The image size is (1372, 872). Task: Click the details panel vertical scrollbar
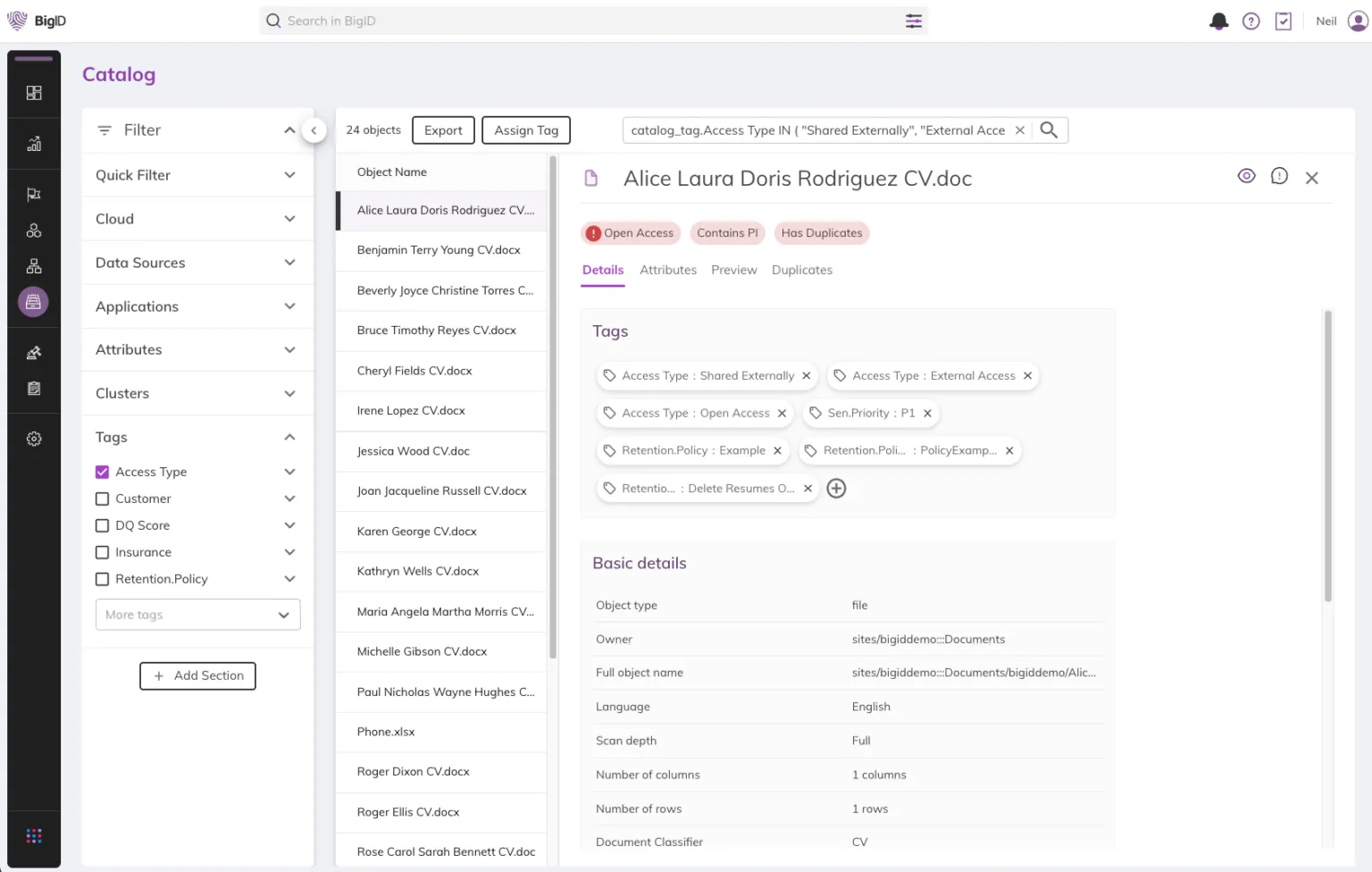[x=1328, y=456]
